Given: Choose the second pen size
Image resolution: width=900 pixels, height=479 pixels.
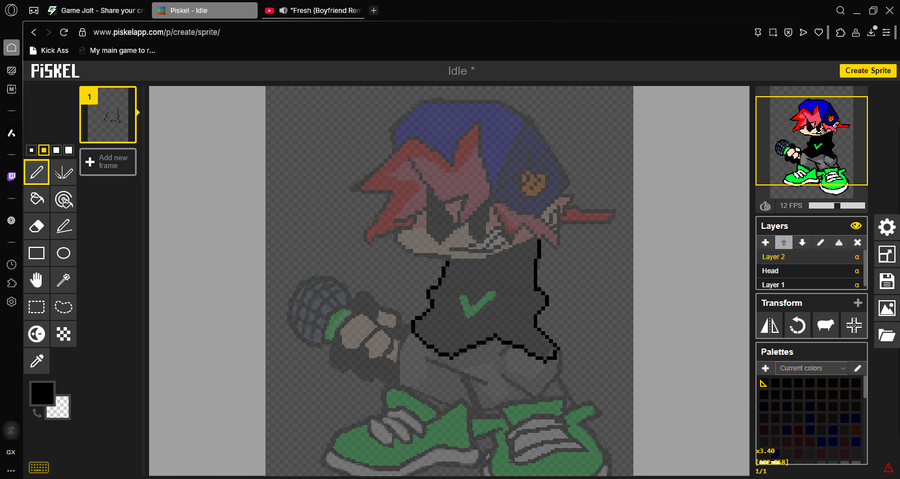Looking at the screenshot, I should click(44, 150).
